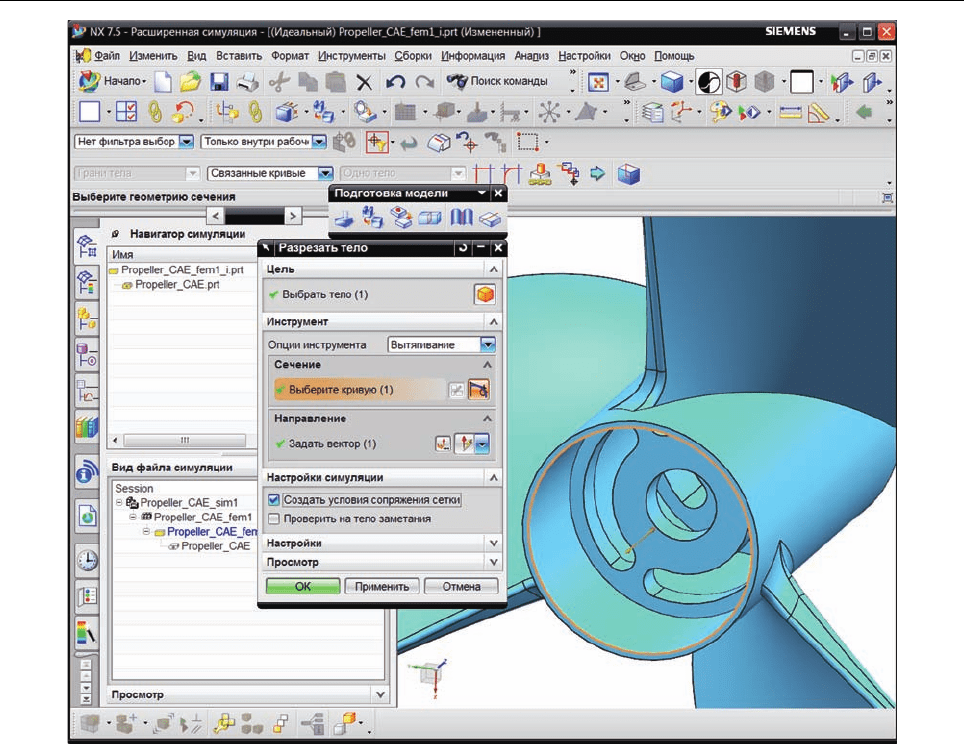The width and height of the screenshot is (964, 744).
Task: Click the top Simulation Navigator sidebar tab icon
Action: pos(87,247)
